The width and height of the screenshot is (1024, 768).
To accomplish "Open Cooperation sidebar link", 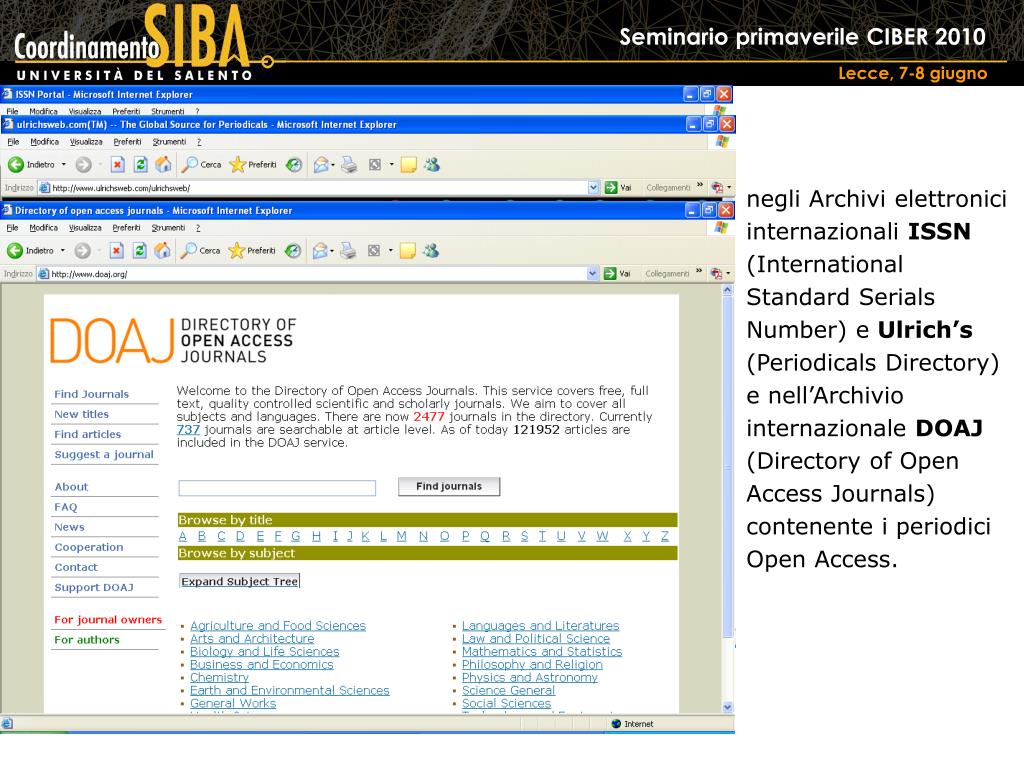I will (89, 547).
